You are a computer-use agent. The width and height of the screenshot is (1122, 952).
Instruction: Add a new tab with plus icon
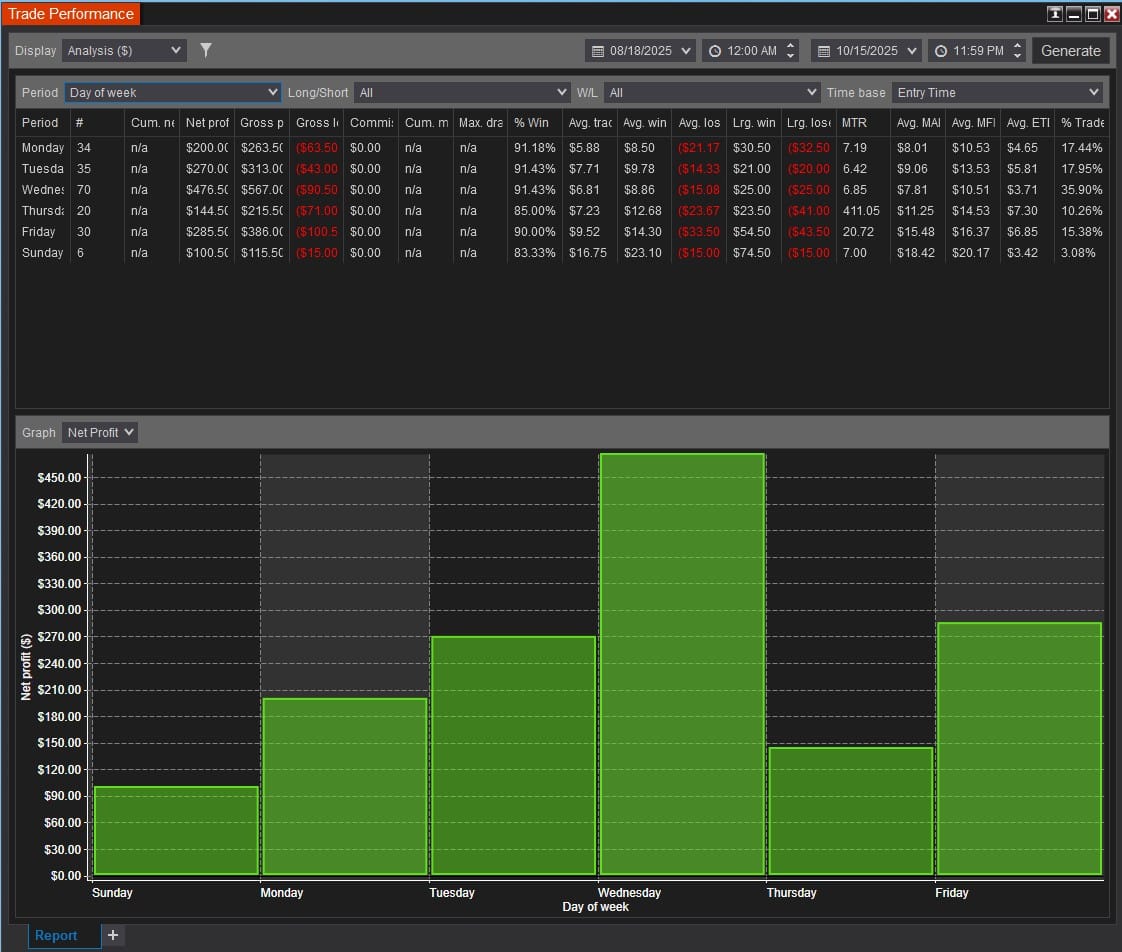[x=113, y=935]
